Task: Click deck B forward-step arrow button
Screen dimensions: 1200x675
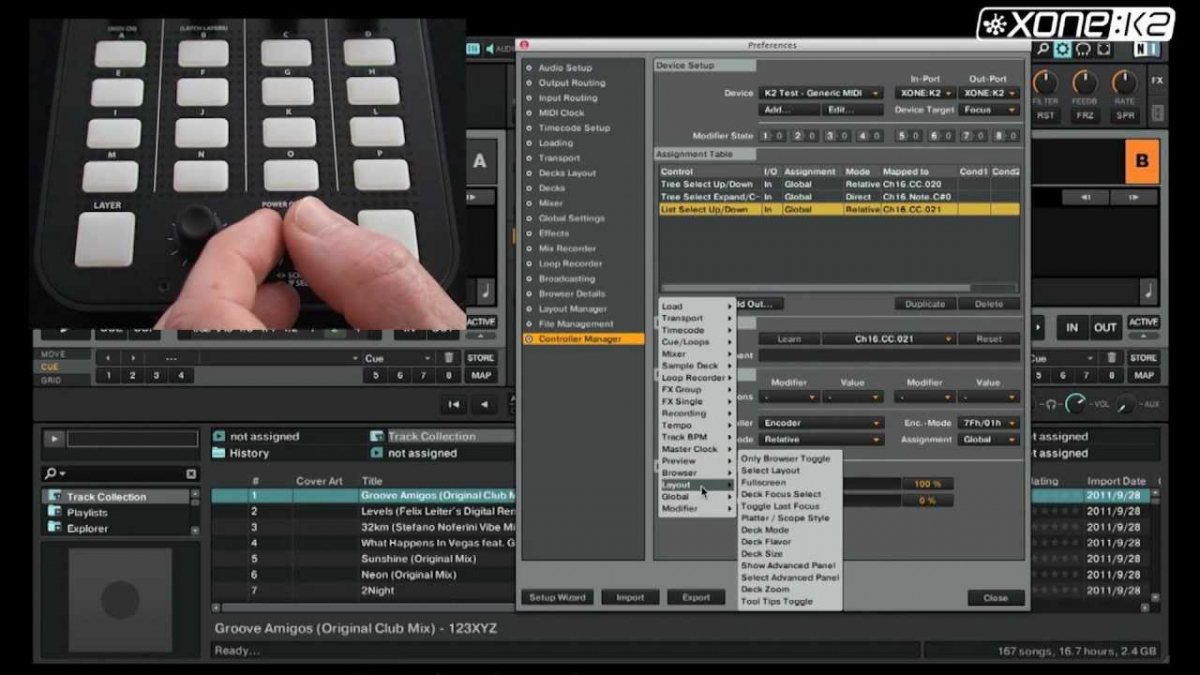Action: (1136, 198)
